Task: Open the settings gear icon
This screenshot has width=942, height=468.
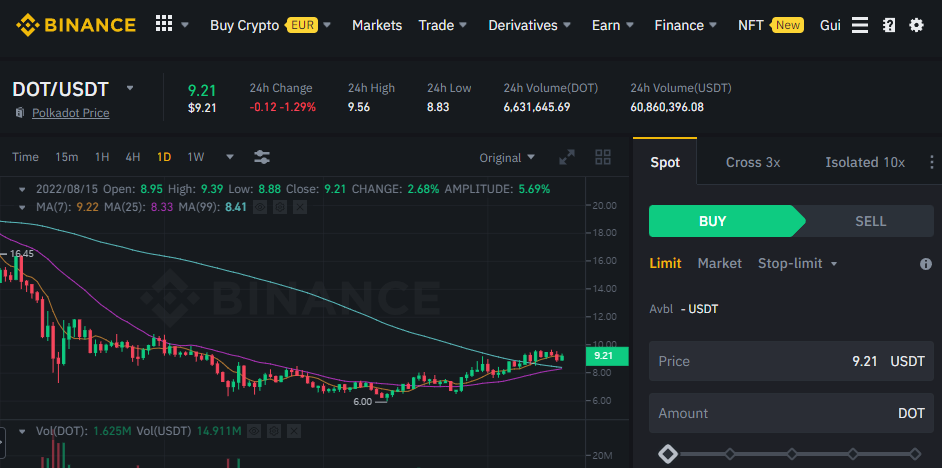Action: (916, 25)
